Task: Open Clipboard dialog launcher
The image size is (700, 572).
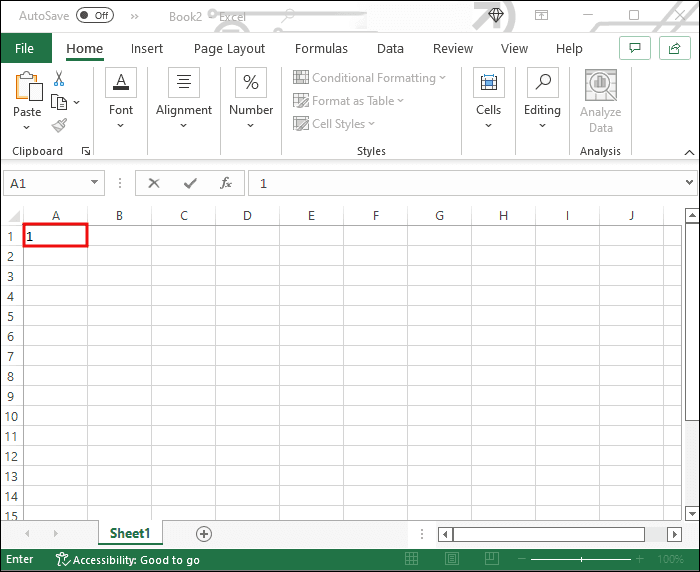Action: point(86,151)
